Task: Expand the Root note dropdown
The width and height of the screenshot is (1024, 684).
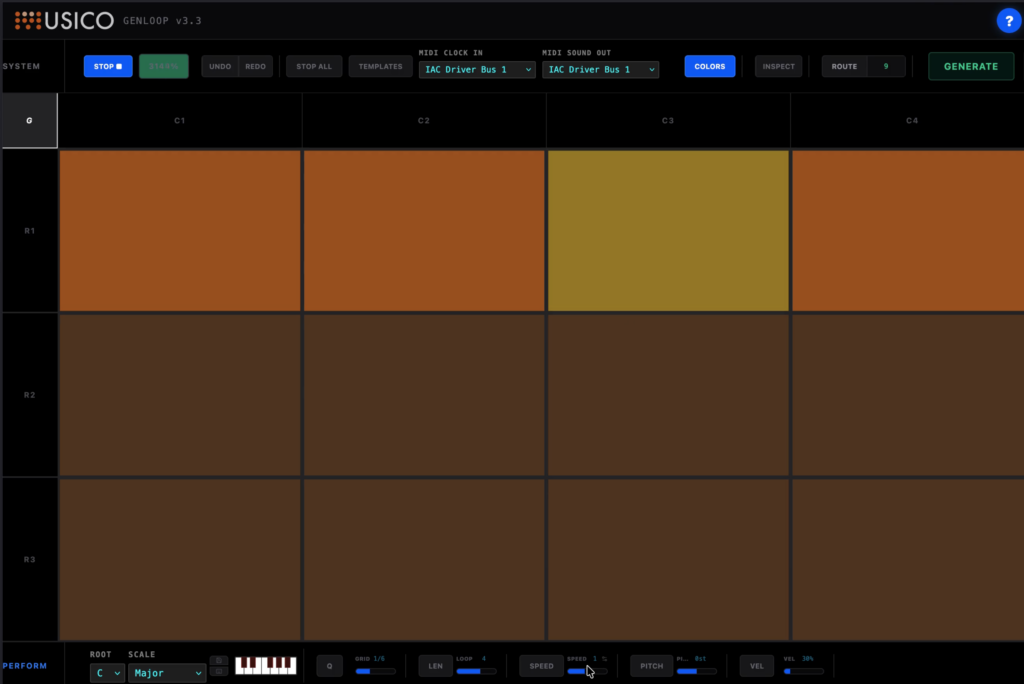Action: click(107, 673)
